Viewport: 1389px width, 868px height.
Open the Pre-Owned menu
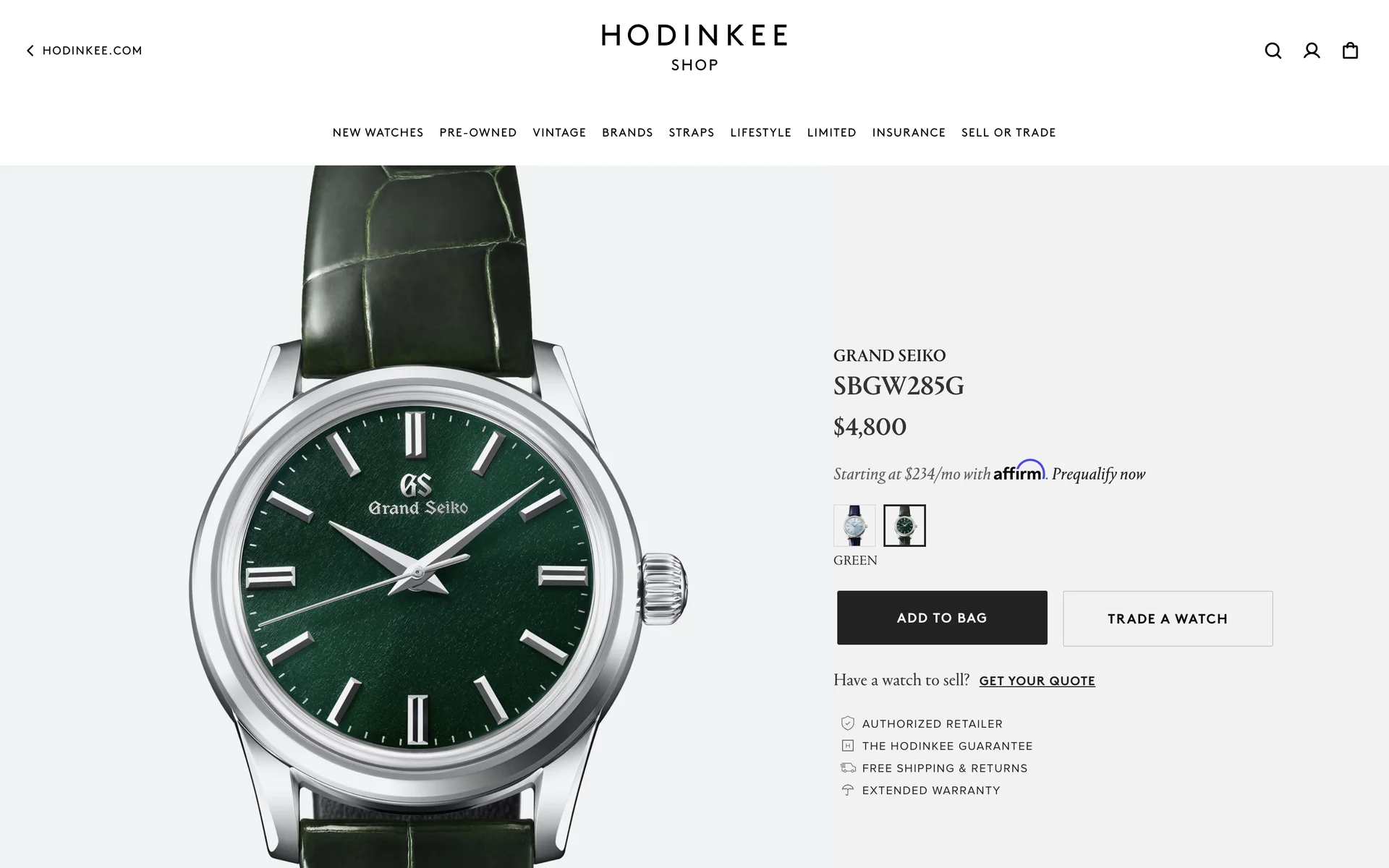(x=478, y=132)
